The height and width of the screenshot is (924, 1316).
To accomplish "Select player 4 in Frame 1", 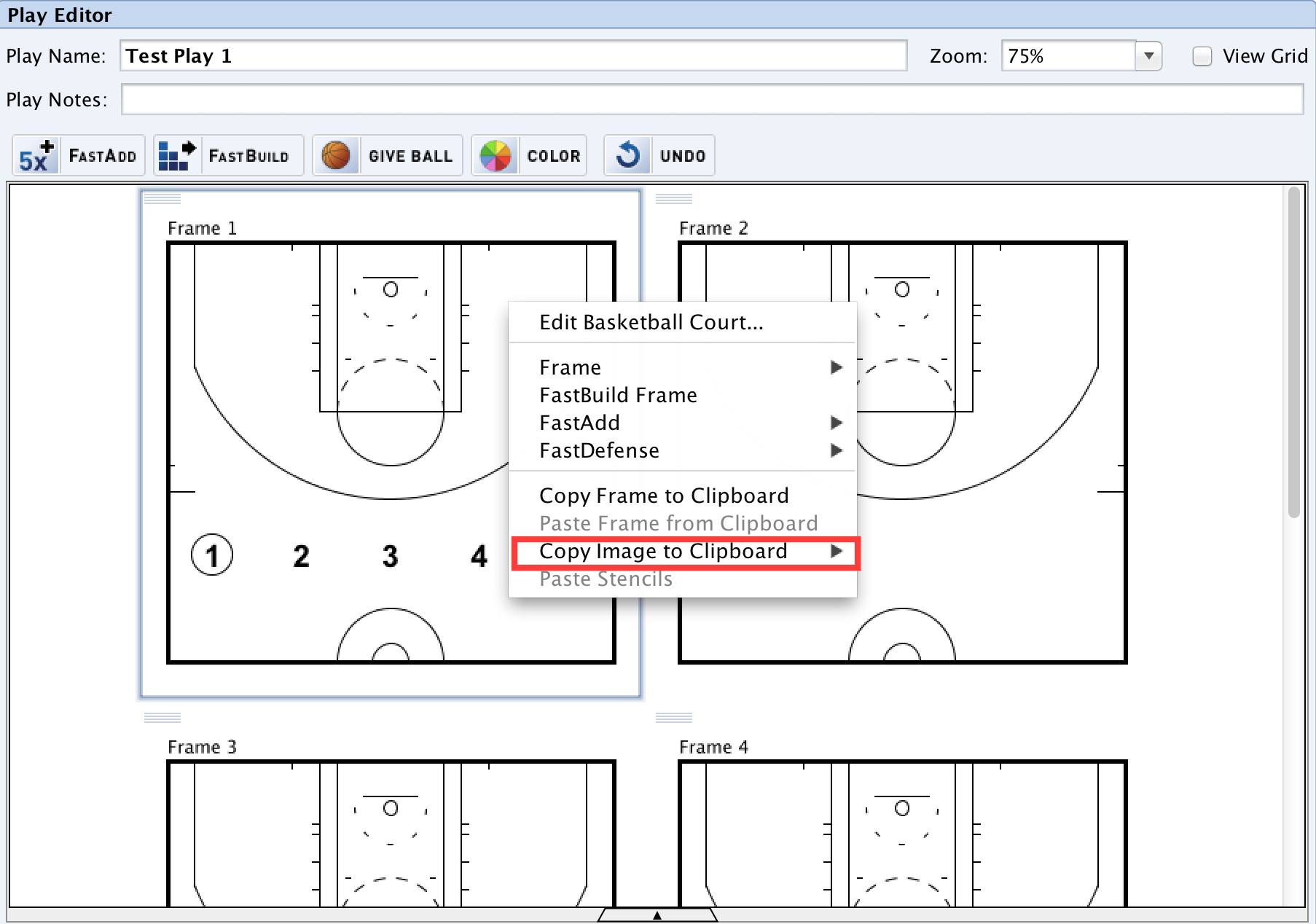I will [x=479, y=556].
